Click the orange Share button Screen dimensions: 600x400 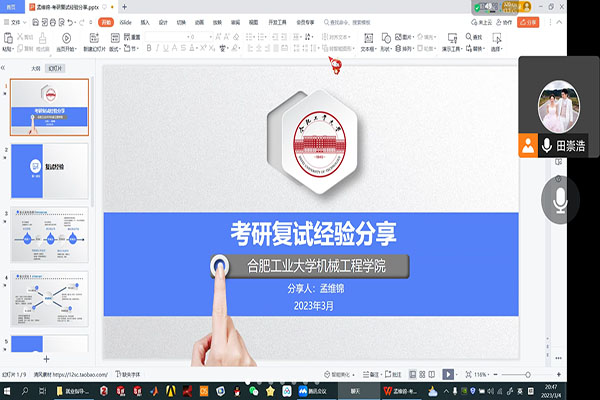pyautogui.click(x=528, y=22)
